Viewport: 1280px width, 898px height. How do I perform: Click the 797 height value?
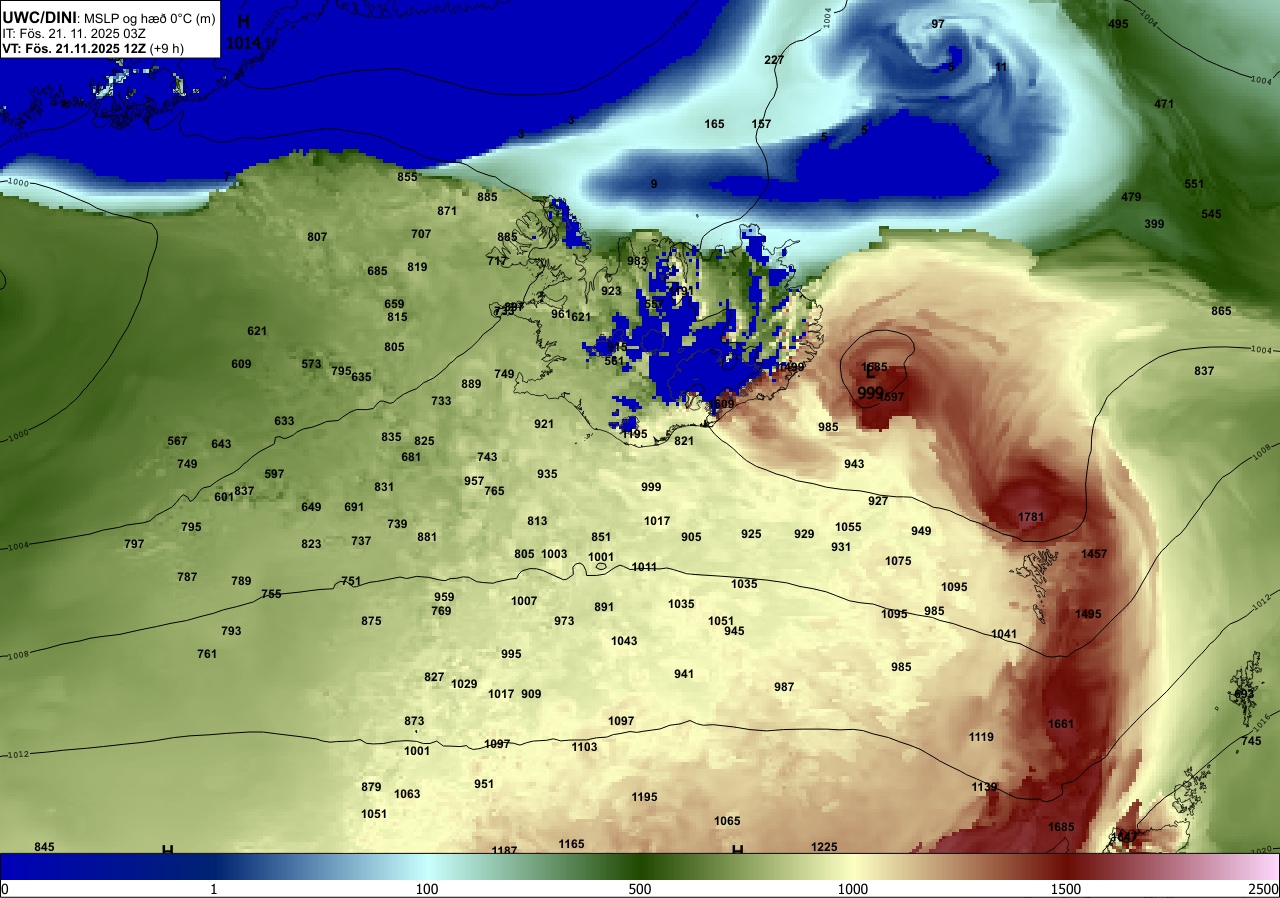[x=134, y=544]
